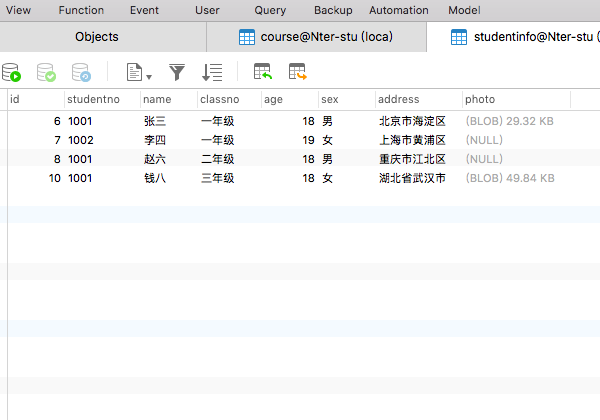Click the (BLOB) 29.32 KB photo cell
The image size is (600, 420).
point(510,121)
